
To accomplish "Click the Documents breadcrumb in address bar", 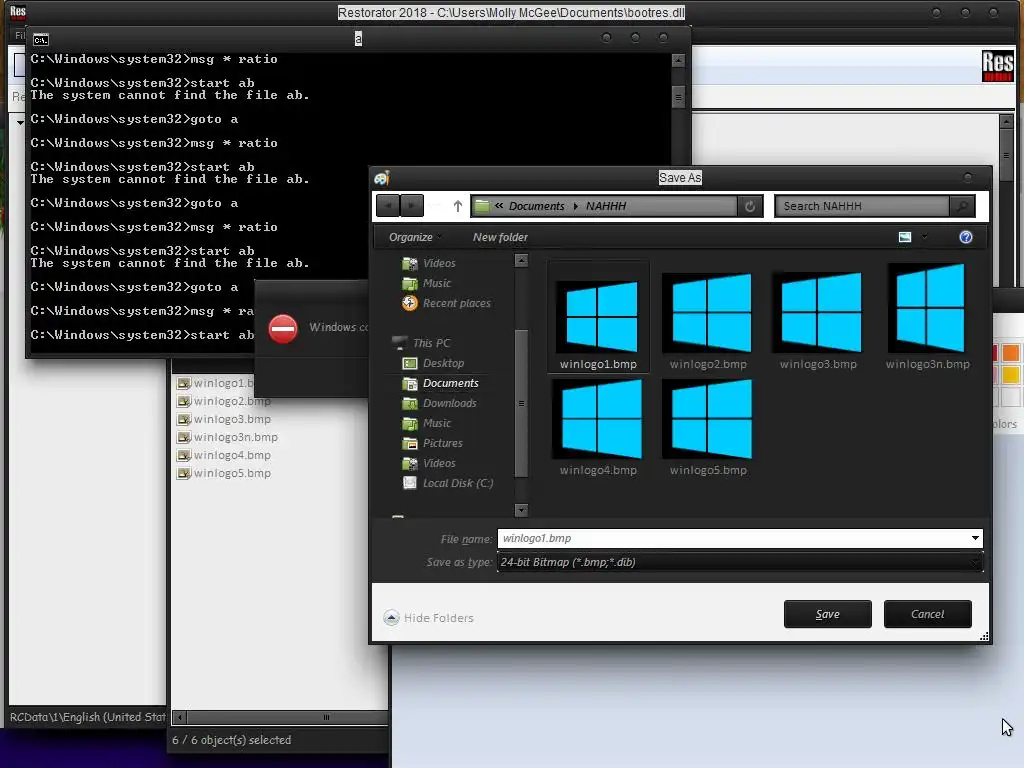I will [536, 206].
